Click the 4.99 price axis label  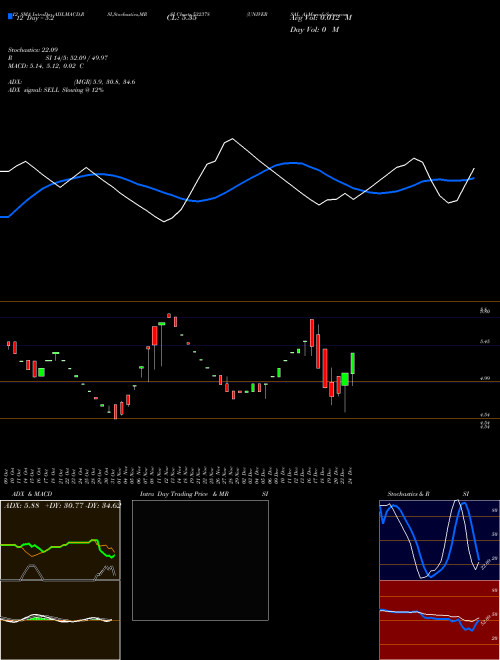(484, 379)
